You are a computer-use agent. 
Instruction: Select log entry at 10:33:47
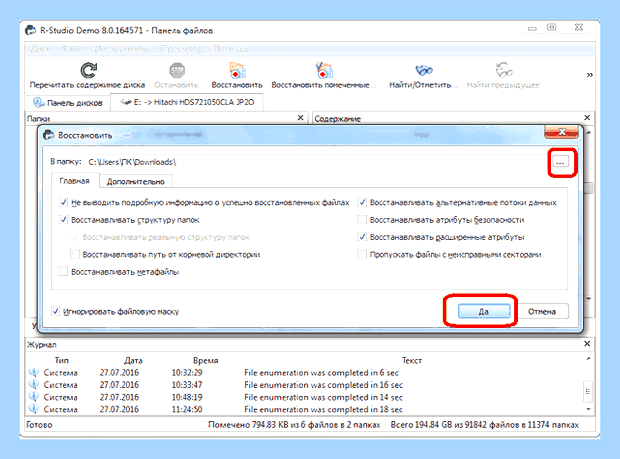coord(304,385)
